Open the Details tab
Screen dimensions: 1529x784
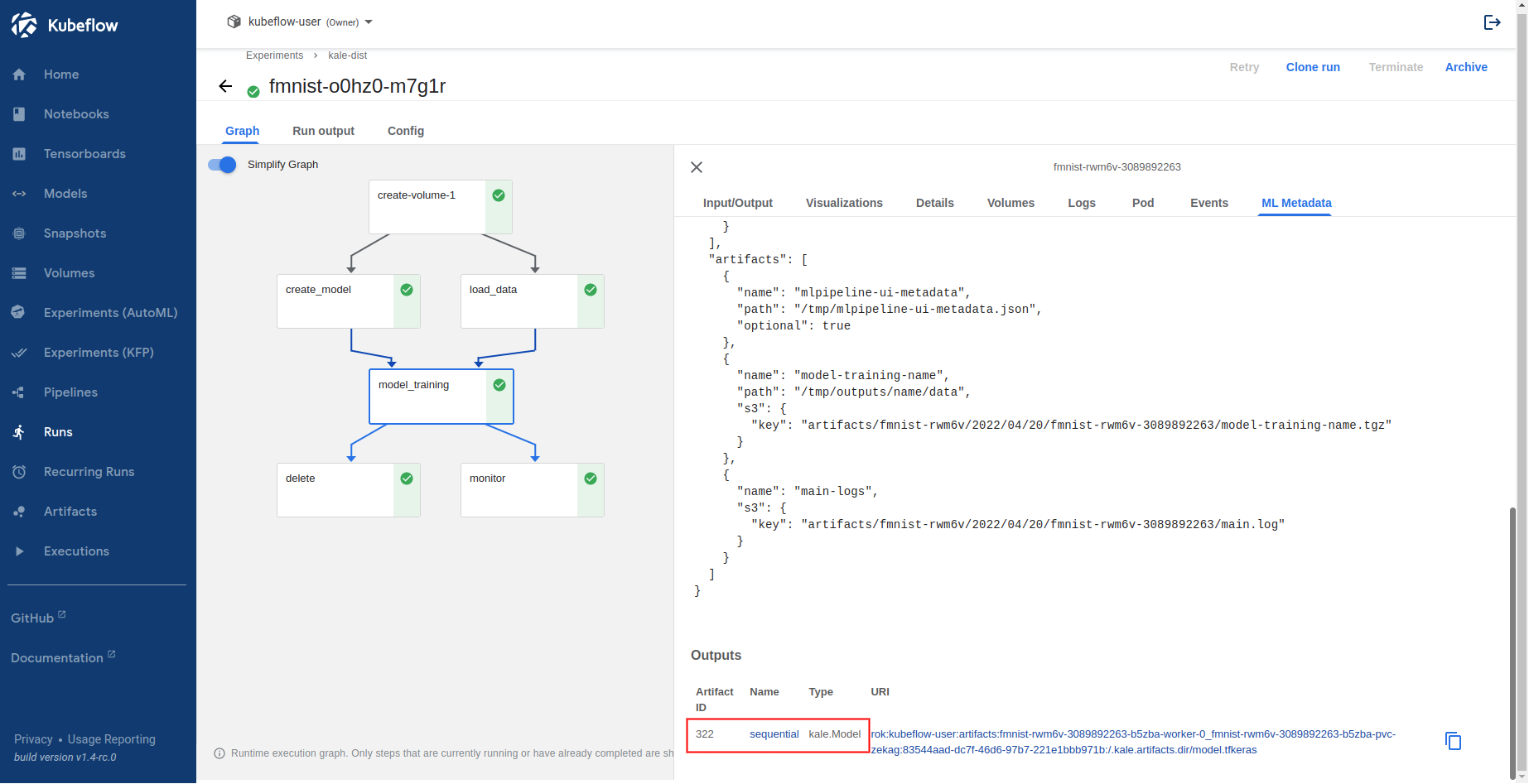tap(935, 203)
